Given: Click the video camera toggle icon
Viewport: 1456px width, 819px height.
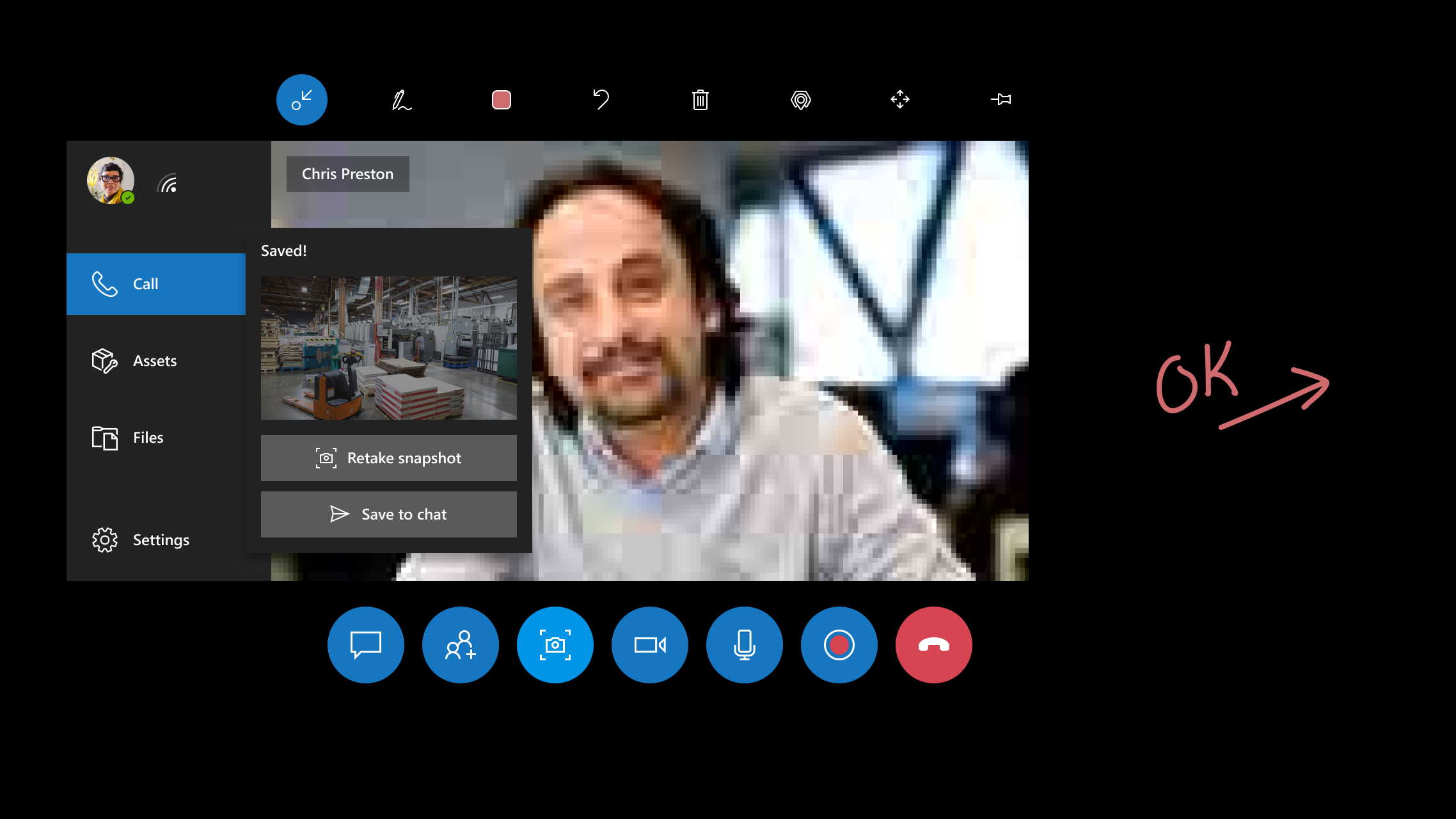Looking at the screenshot, I should pos(649,644).
